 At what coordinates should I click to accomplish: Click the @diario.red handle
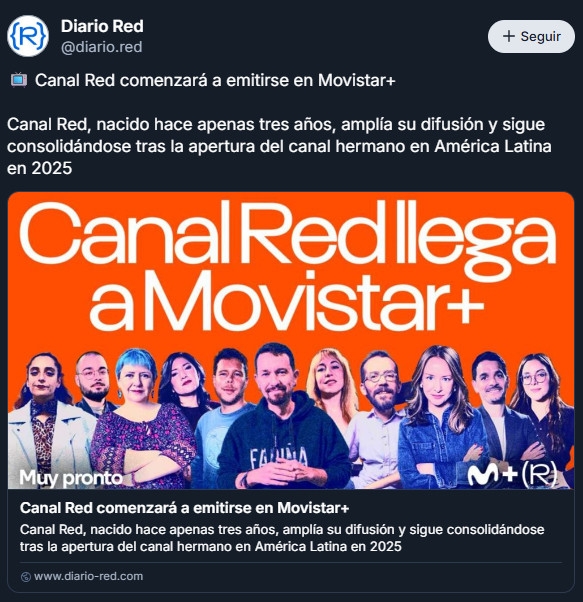pyautogui.click(x=101, y=47)
